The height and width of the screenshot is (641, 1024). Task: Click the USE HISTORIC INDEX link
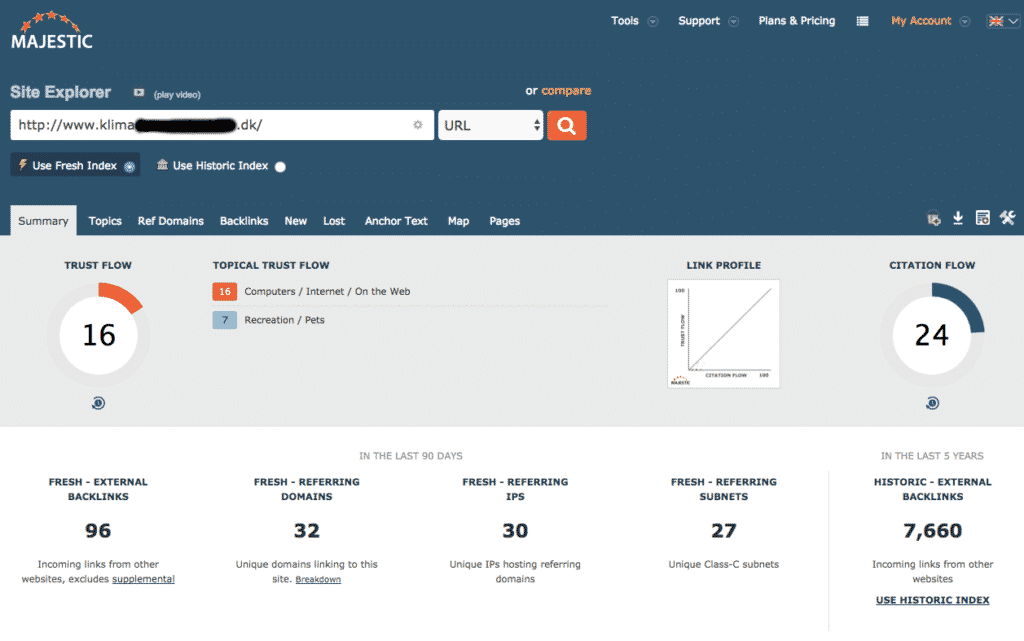pos(933,600)
